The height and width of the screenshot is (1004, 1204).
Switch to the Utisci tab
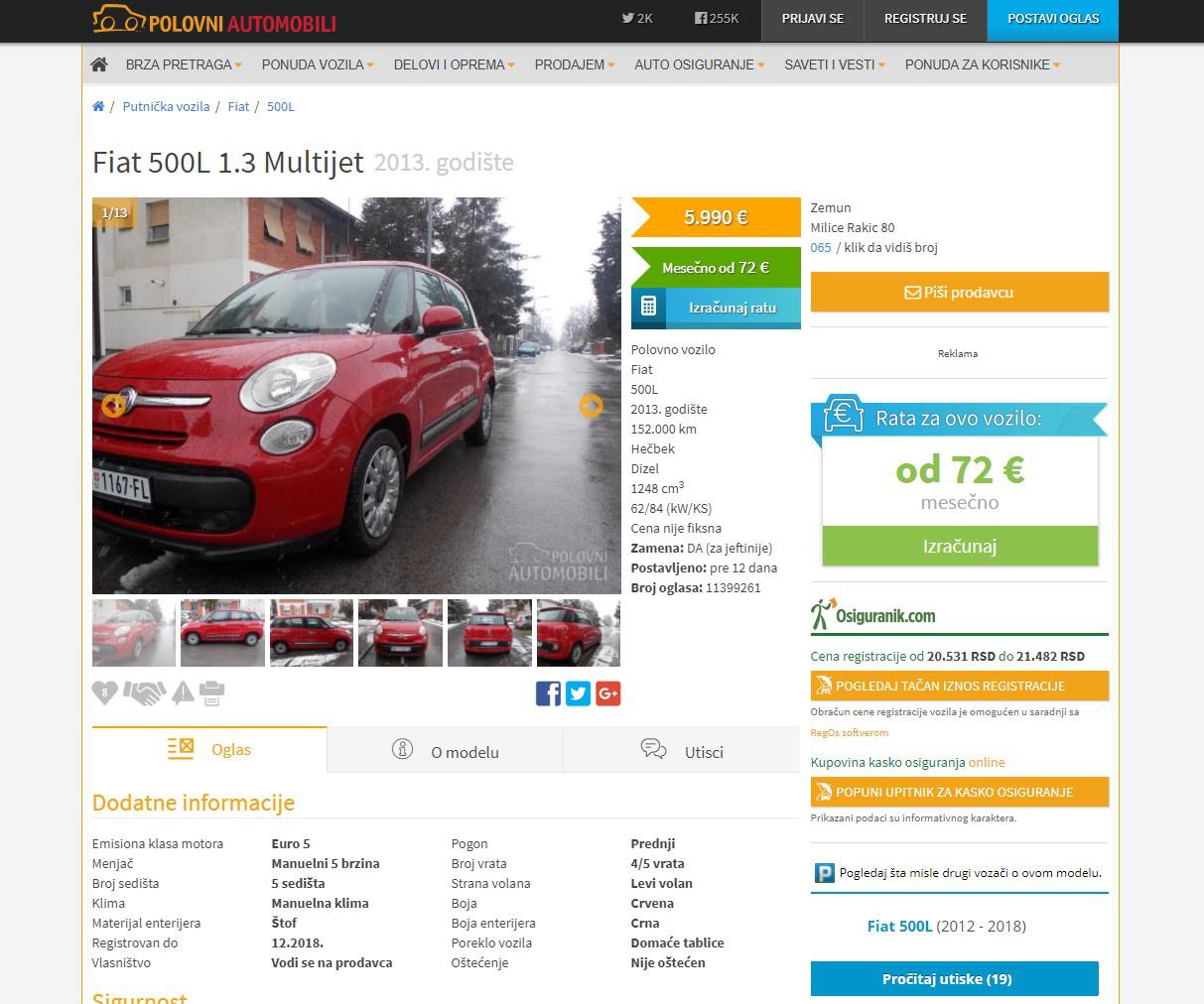coord(682,751)
